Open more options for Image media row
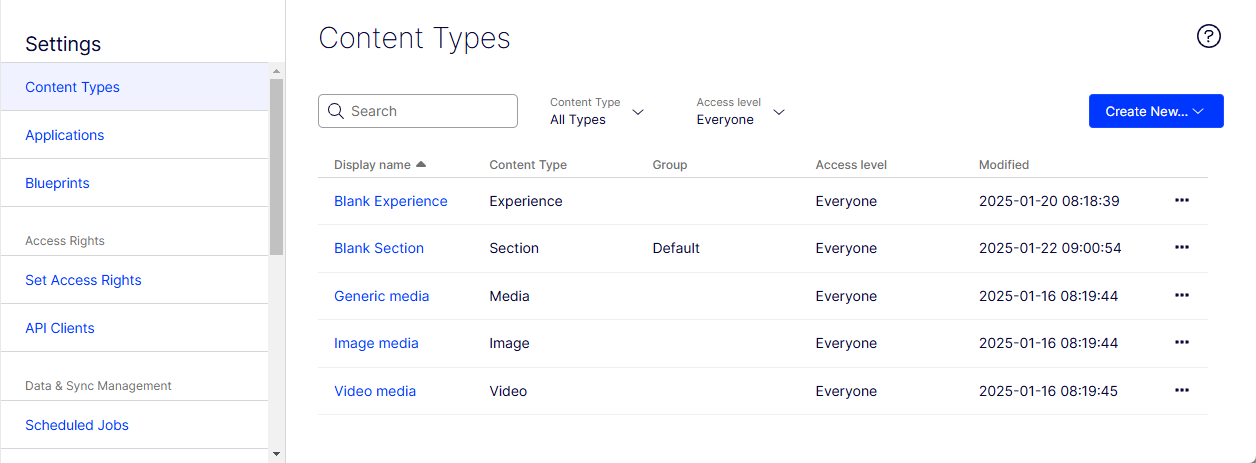 [1182, 342]
